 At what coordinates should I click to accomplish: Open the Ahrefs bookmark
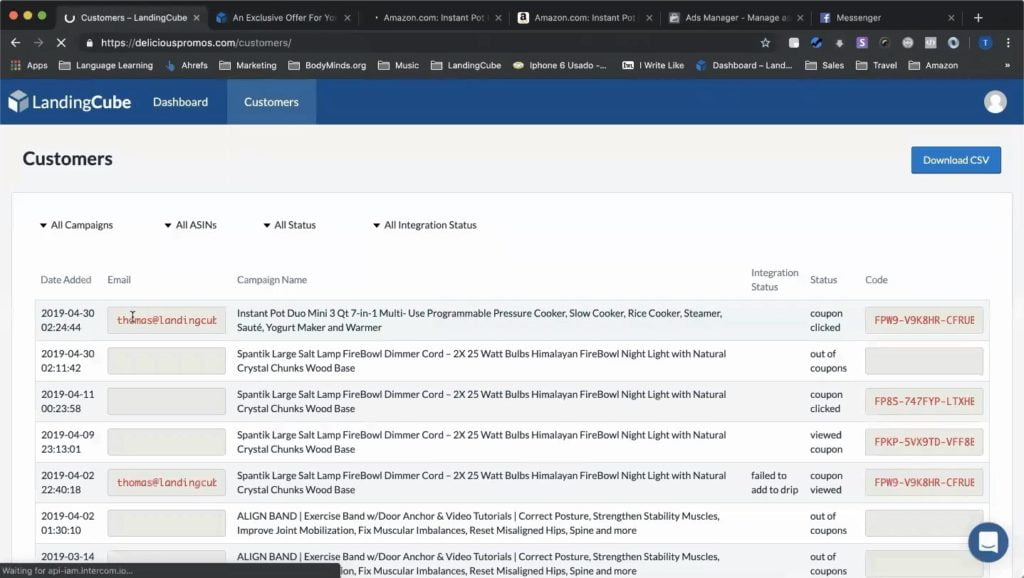(187, 65)
